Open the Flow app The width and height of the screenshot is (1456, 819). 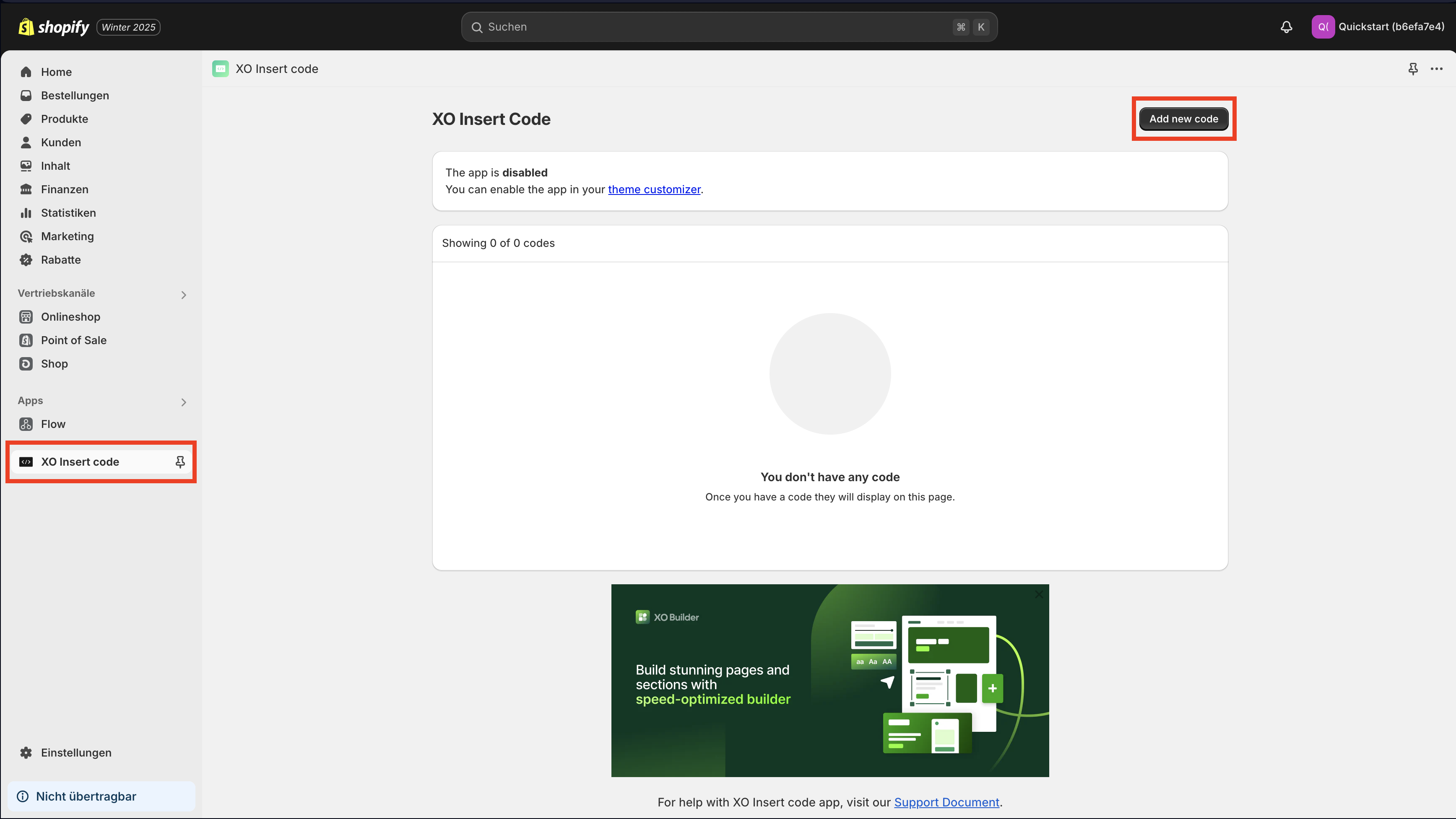tap(101, 424)
